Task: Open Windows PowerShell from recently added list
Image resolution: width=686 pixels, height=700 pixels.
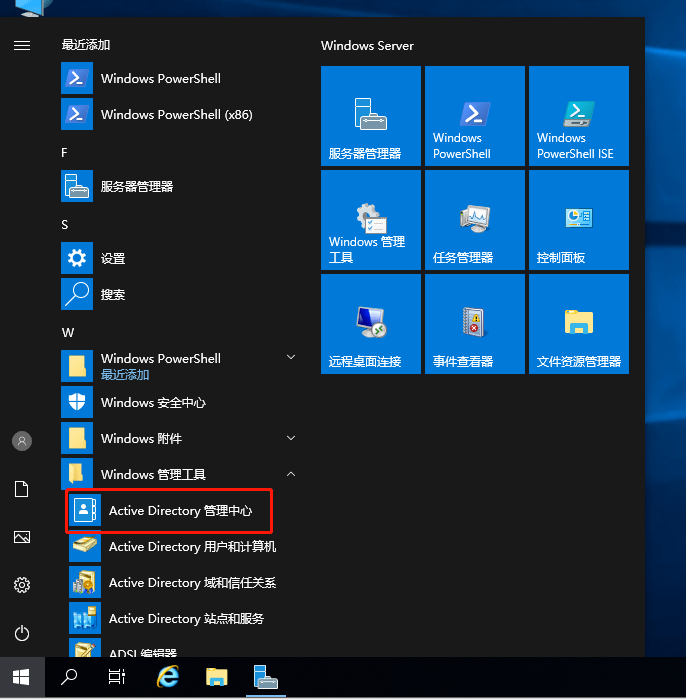Action: click(x=179, y=79)
